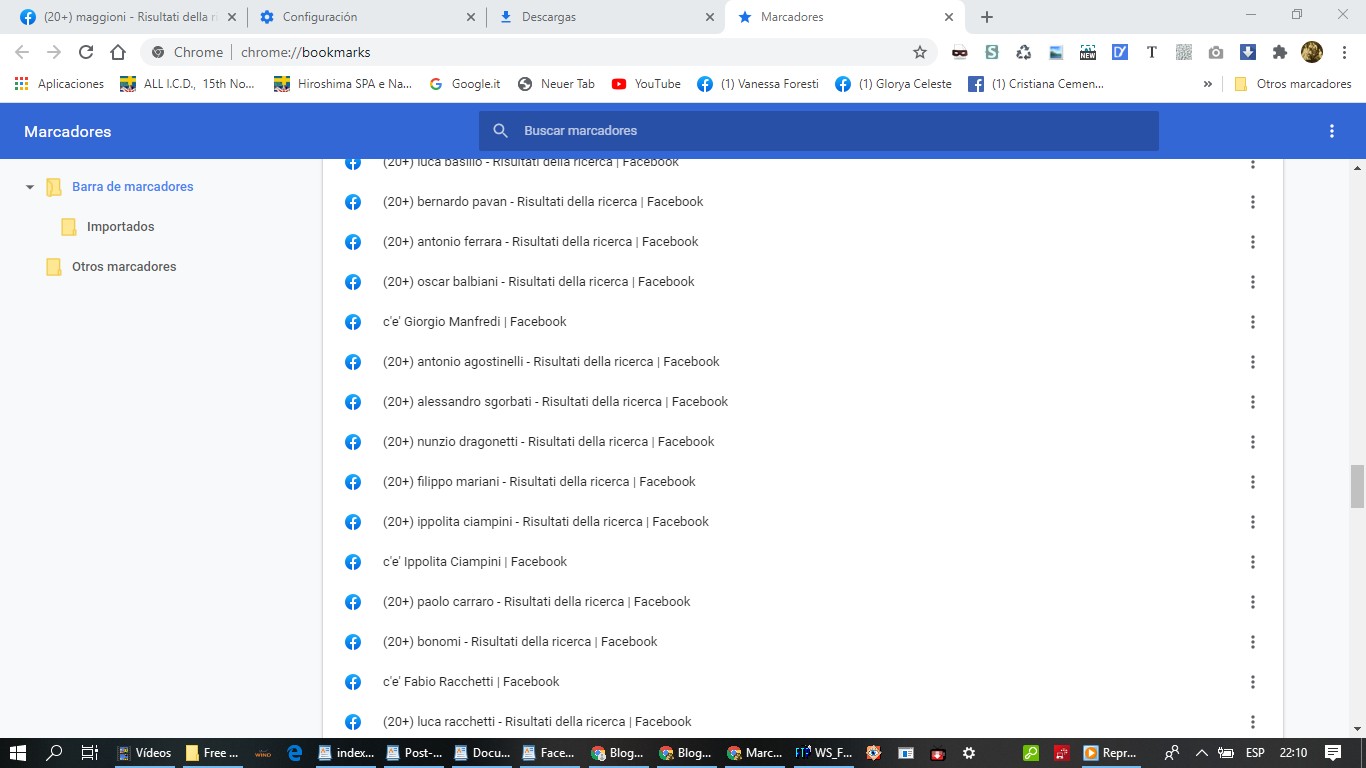Open more options for antonio ferrara bookmark
Screen dimensions: 1366x768
coord(1252,242)
